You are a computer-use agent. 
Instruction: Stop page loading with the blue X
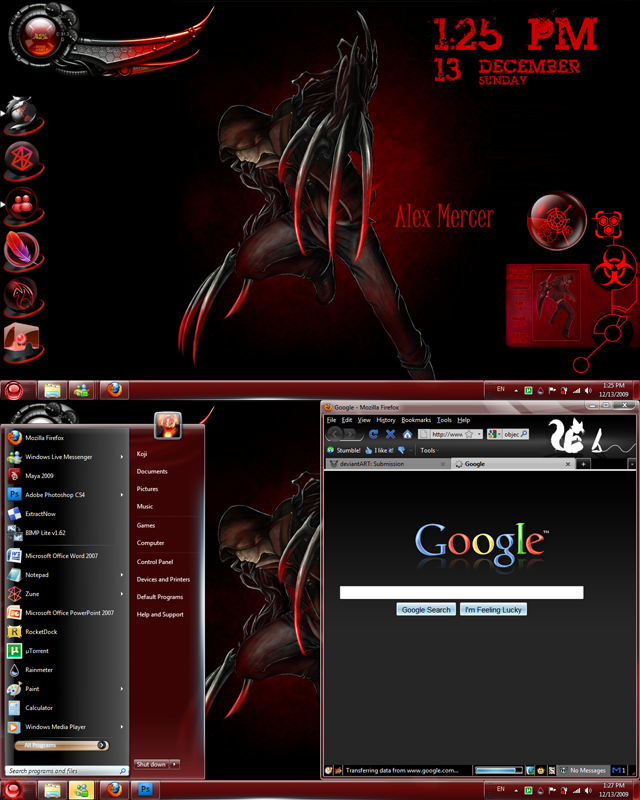click(x=390, y=434)
